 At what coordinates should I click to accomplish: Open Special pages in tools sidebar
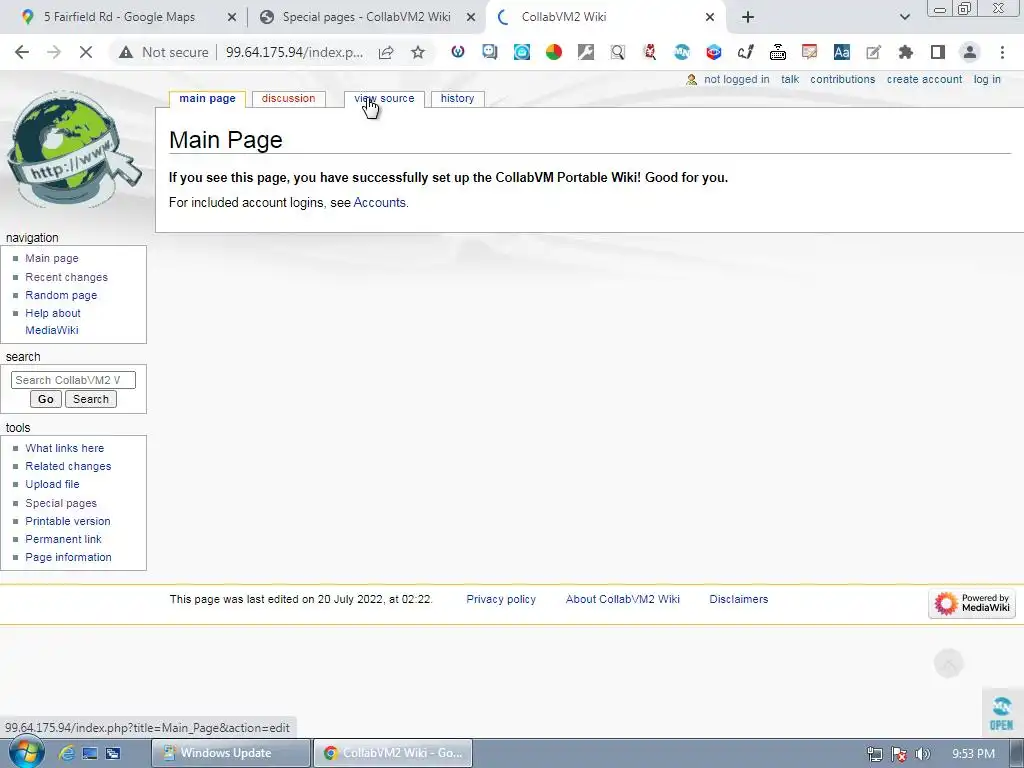click(x=61, y=503)
